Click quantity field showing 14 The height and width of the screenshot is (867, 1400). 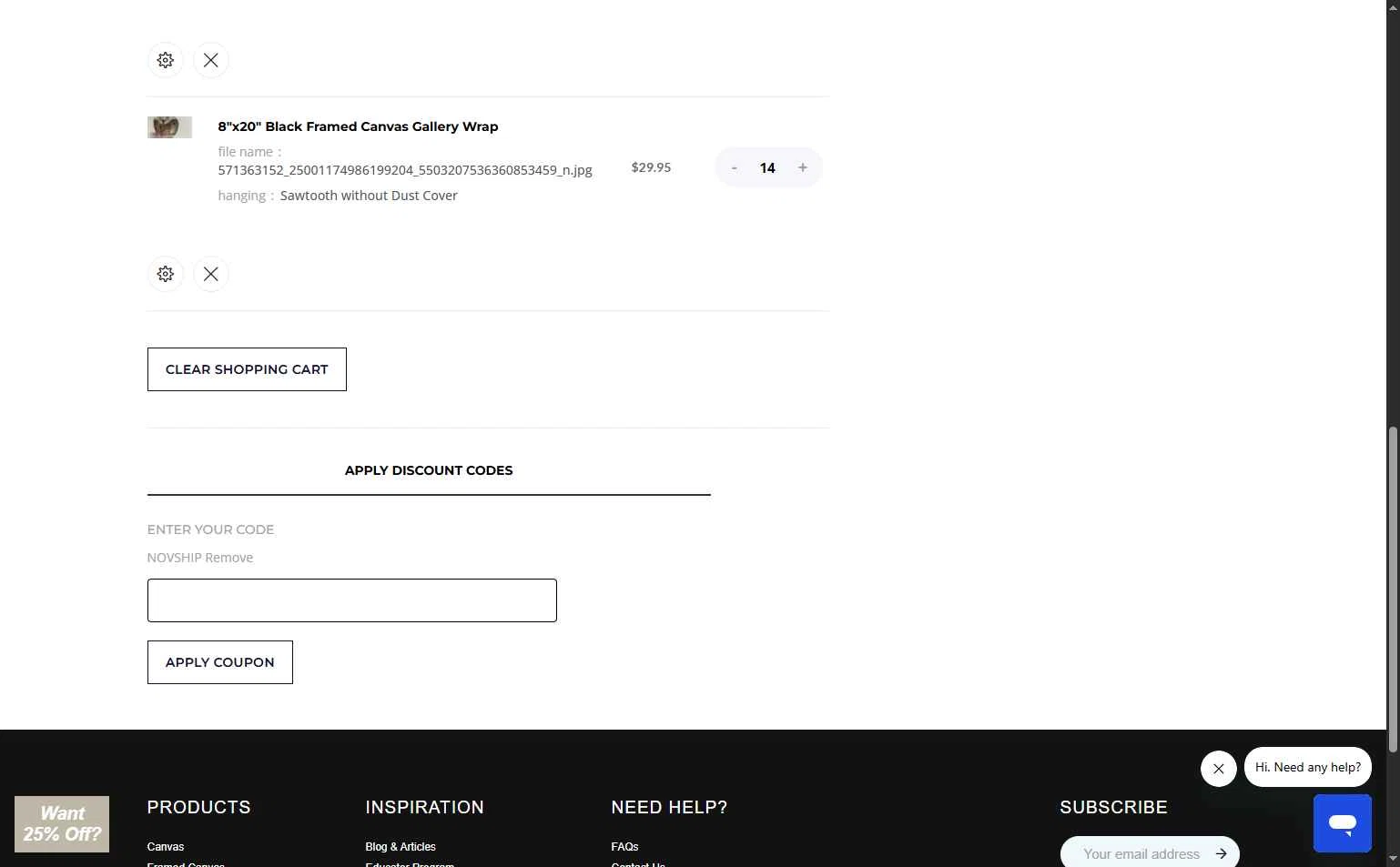pos(767,167)
